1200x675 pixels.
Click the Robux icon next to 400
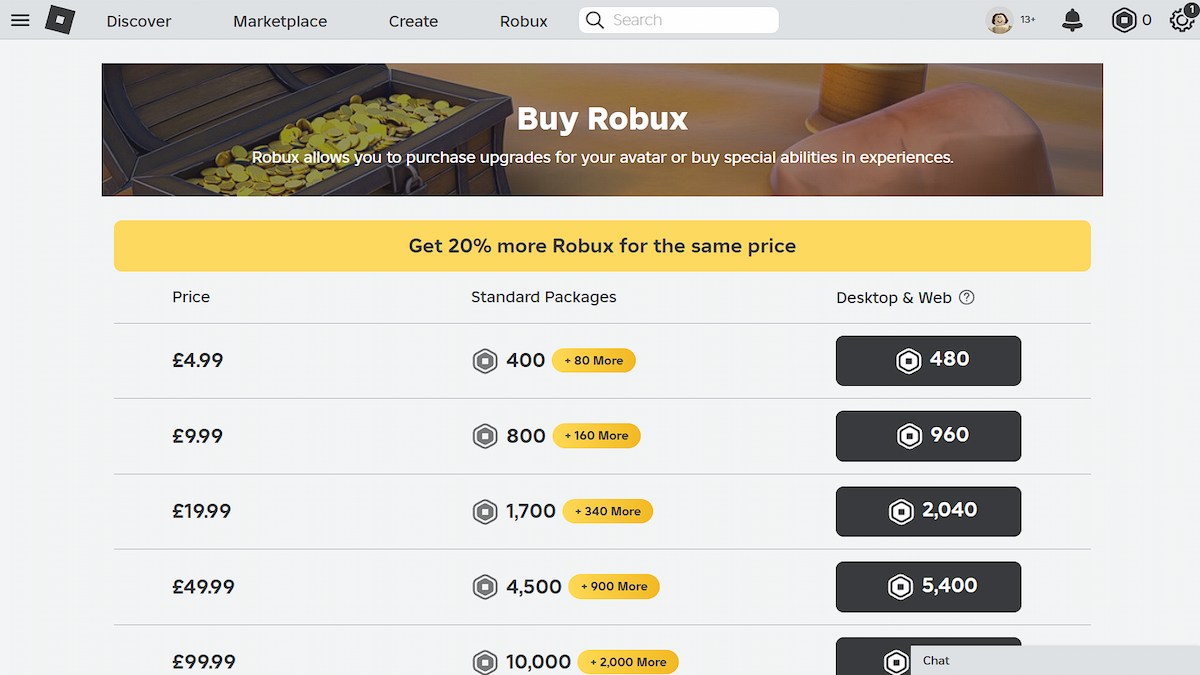[x=485, y=360]
